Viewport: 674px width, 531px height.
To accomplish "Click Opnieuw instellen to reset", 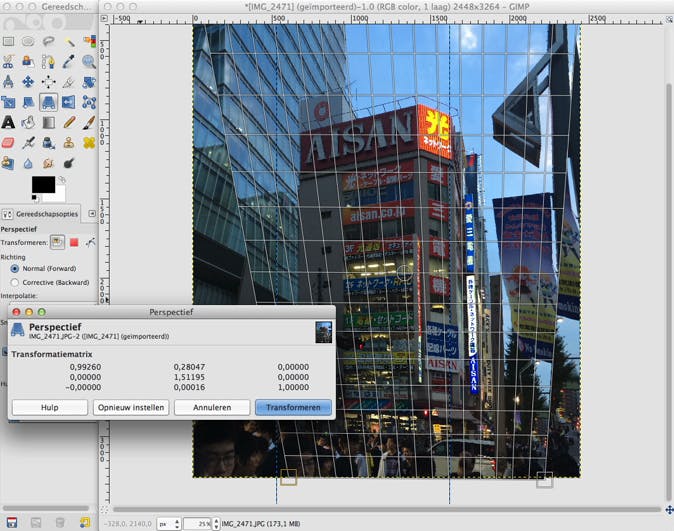I will [x=131, y=407].
